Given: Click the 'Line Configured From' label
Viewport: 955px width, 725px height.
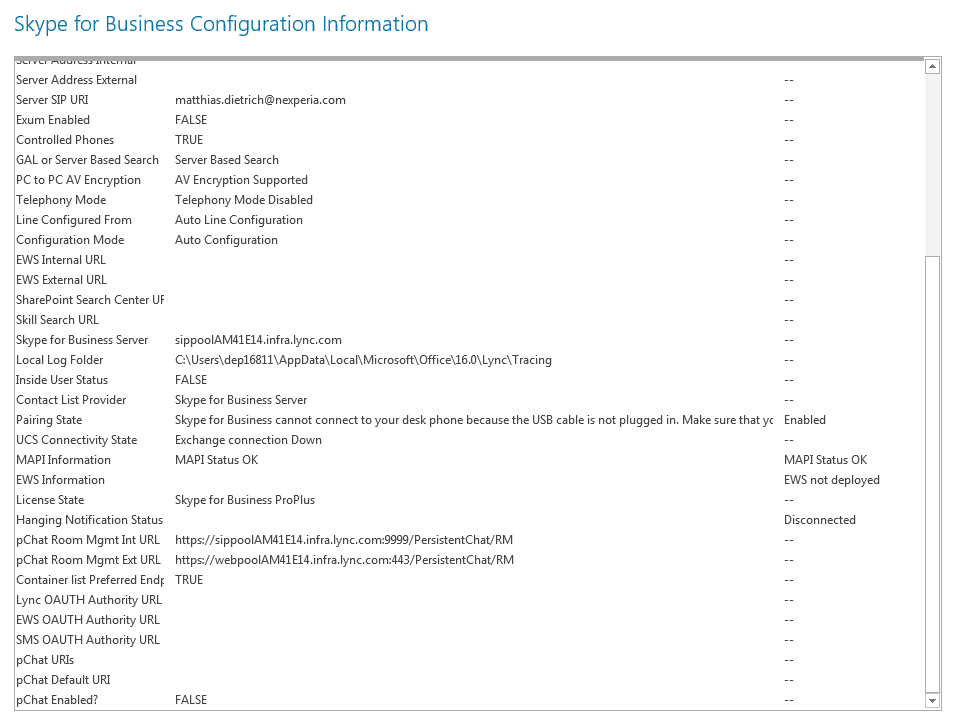Looking at the screenshot, I should click(74, 220).
